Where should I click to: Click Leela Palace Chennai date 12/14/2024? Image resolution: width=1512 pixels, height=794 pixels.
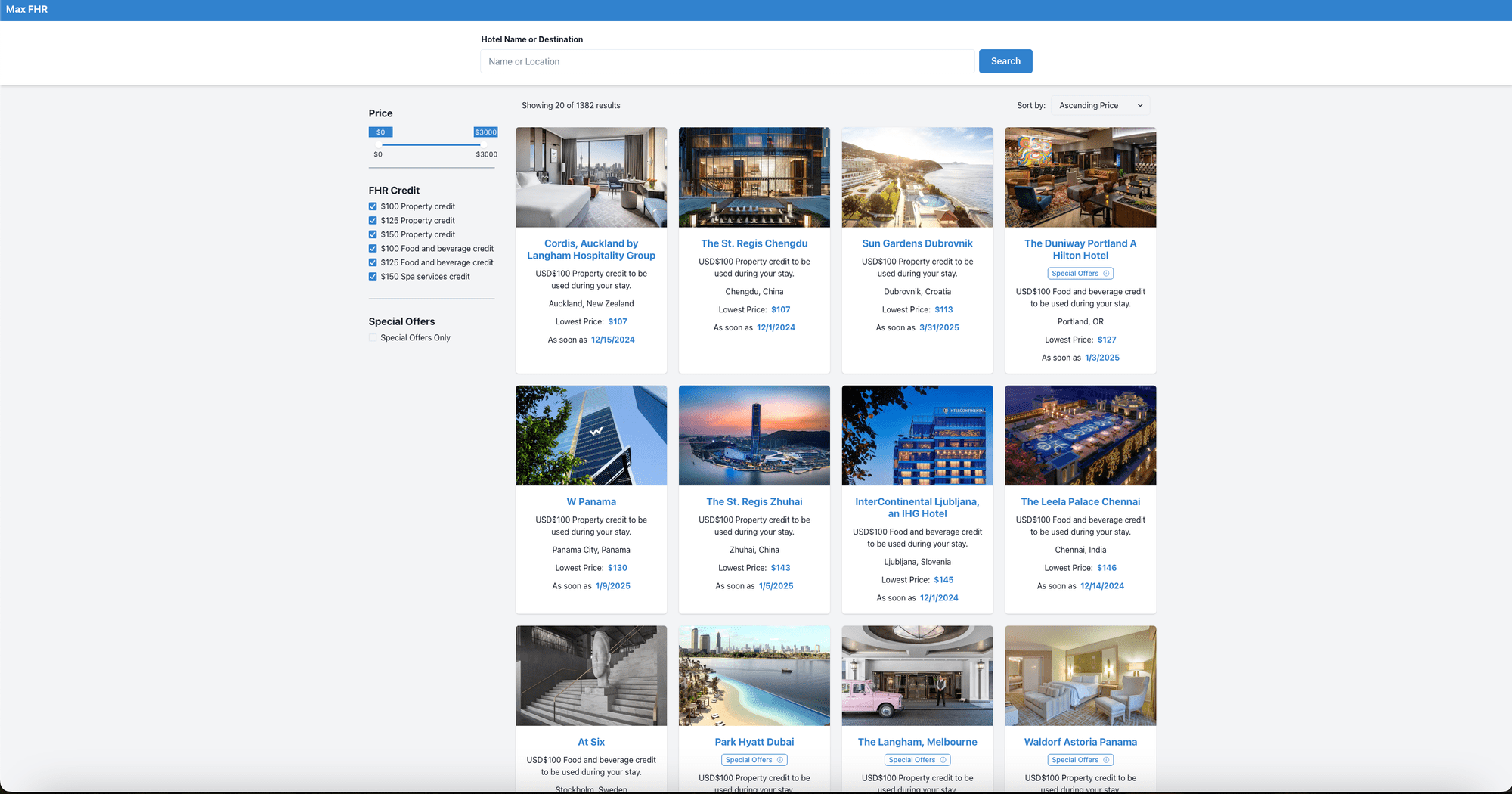pos(1102,586)
